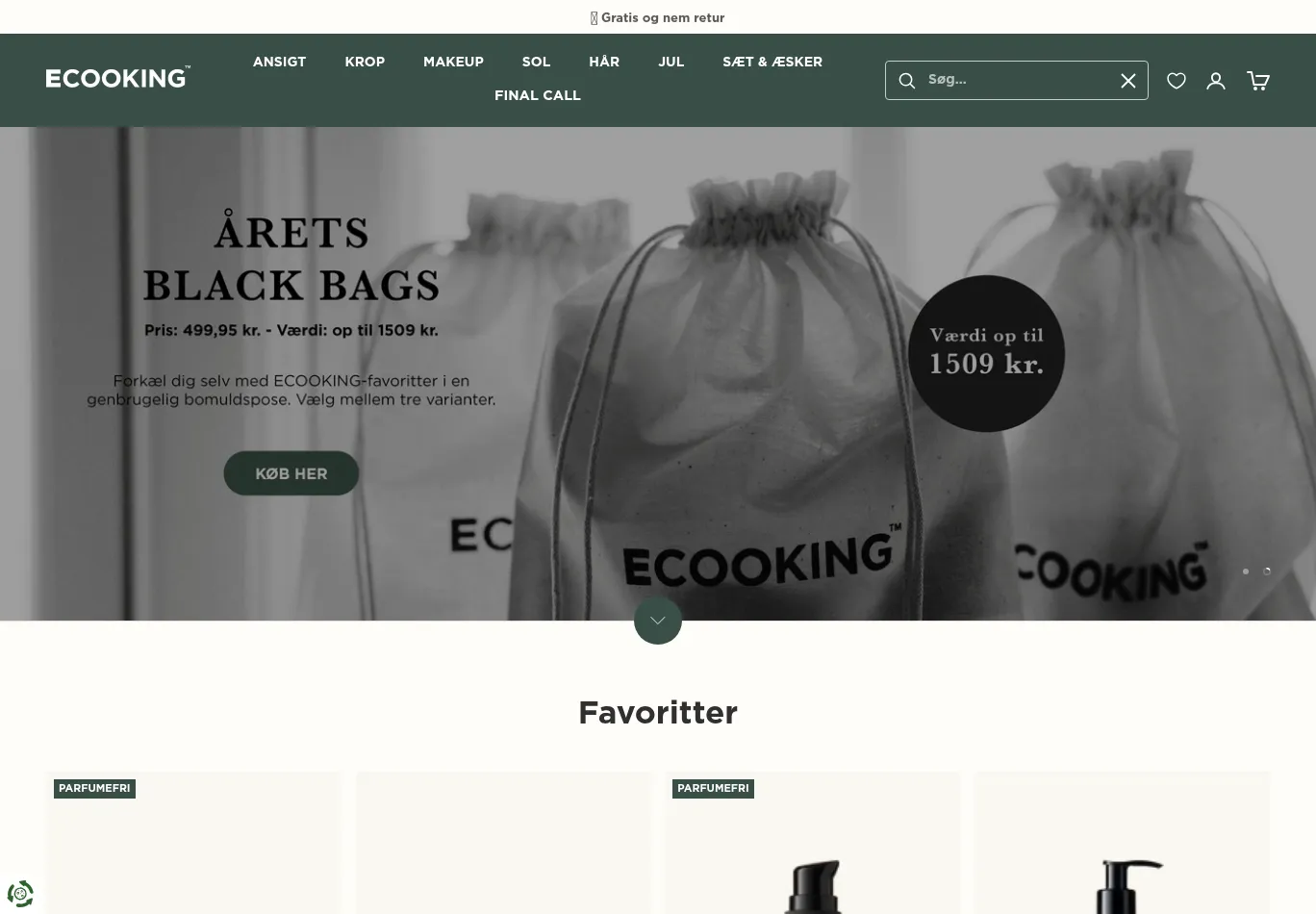Click the ECOOKING logo
The image size is (1316, 914).
[x=118, y=78]
